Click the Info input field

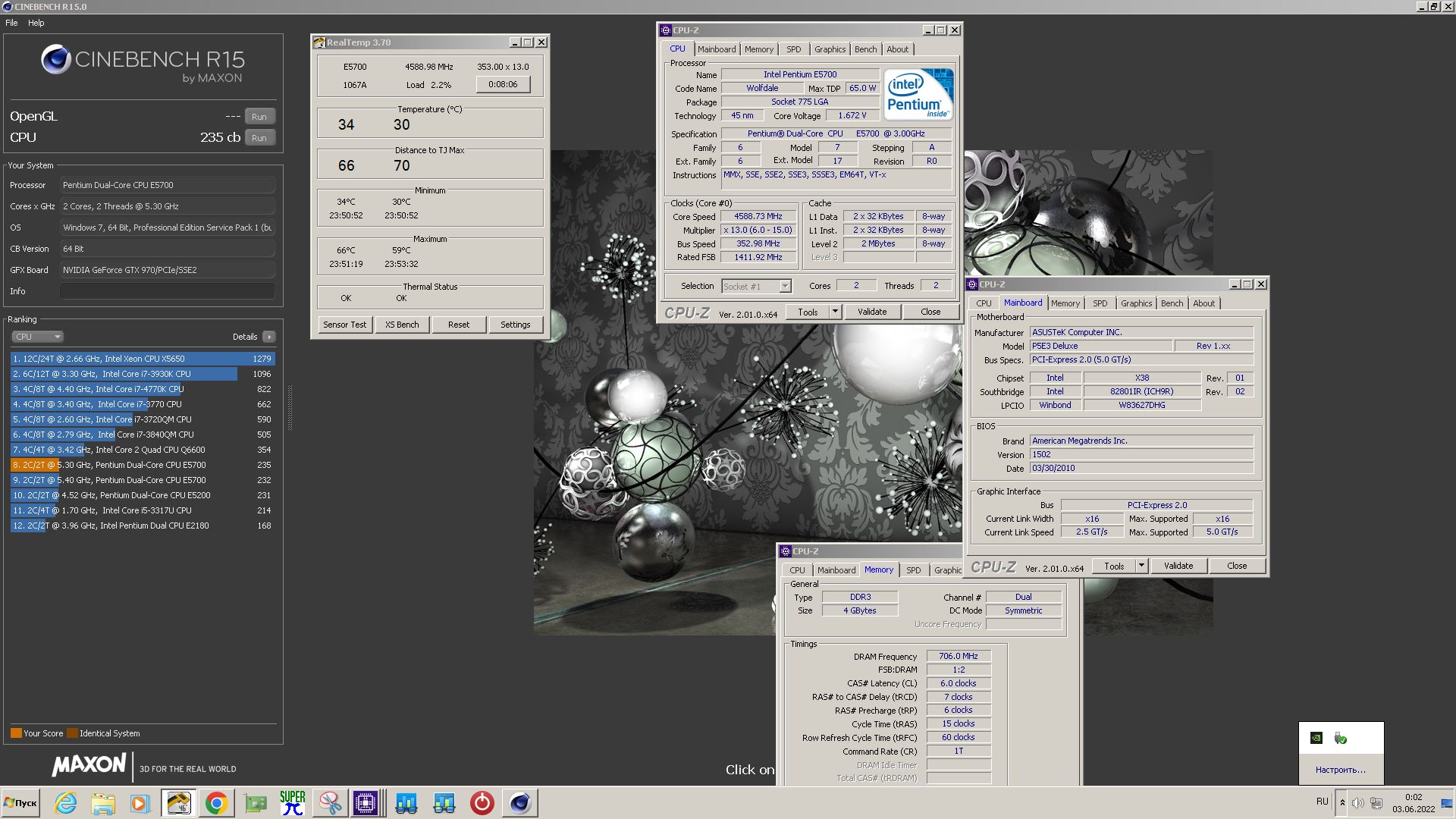167,291
